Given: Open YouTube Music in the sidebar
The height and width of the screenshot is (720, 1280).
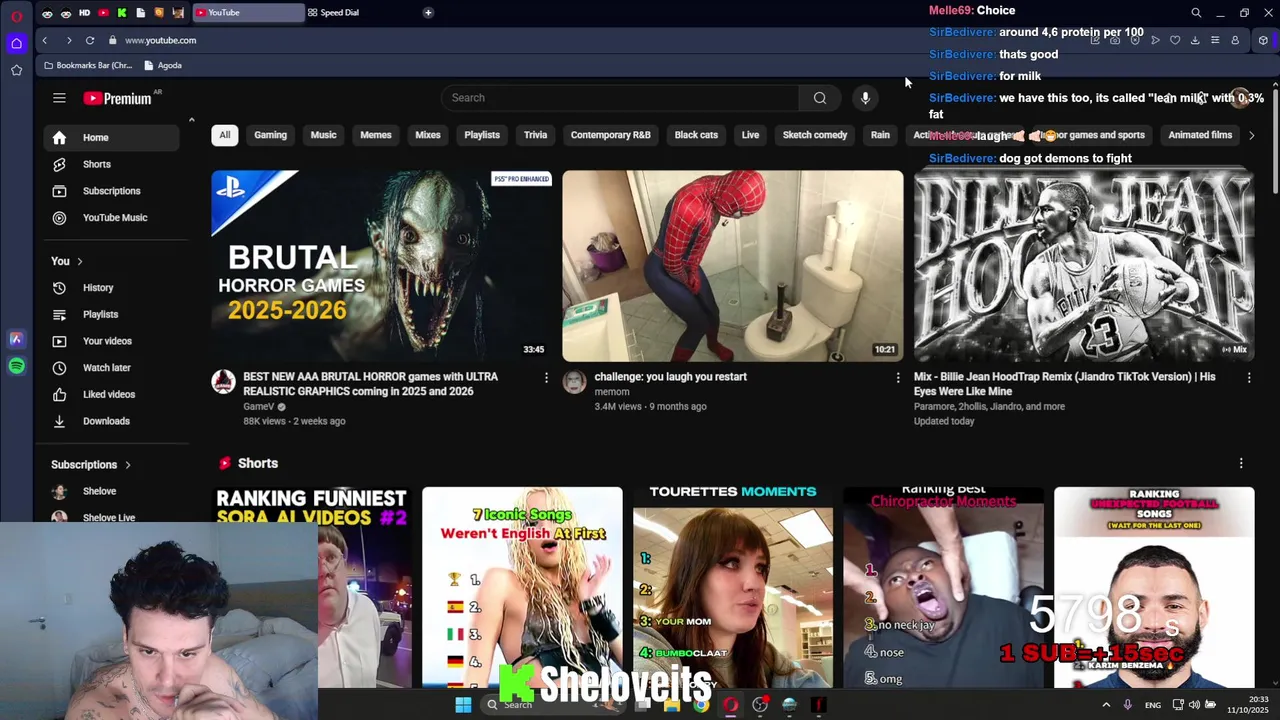Looking at the screenshot, I should (x=111, y=218).
